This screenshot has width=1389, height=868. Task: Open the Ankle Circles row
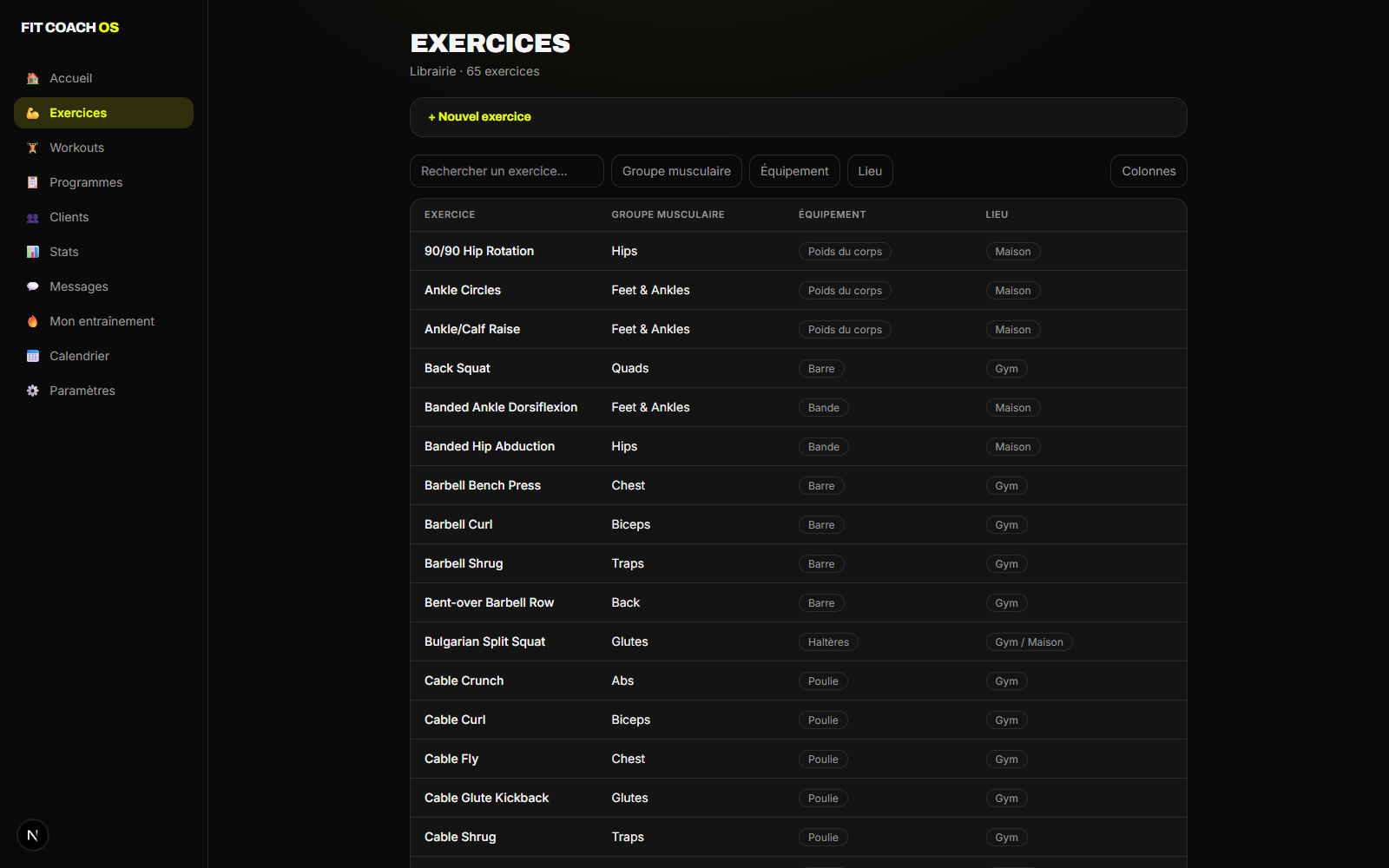(799, 290)
